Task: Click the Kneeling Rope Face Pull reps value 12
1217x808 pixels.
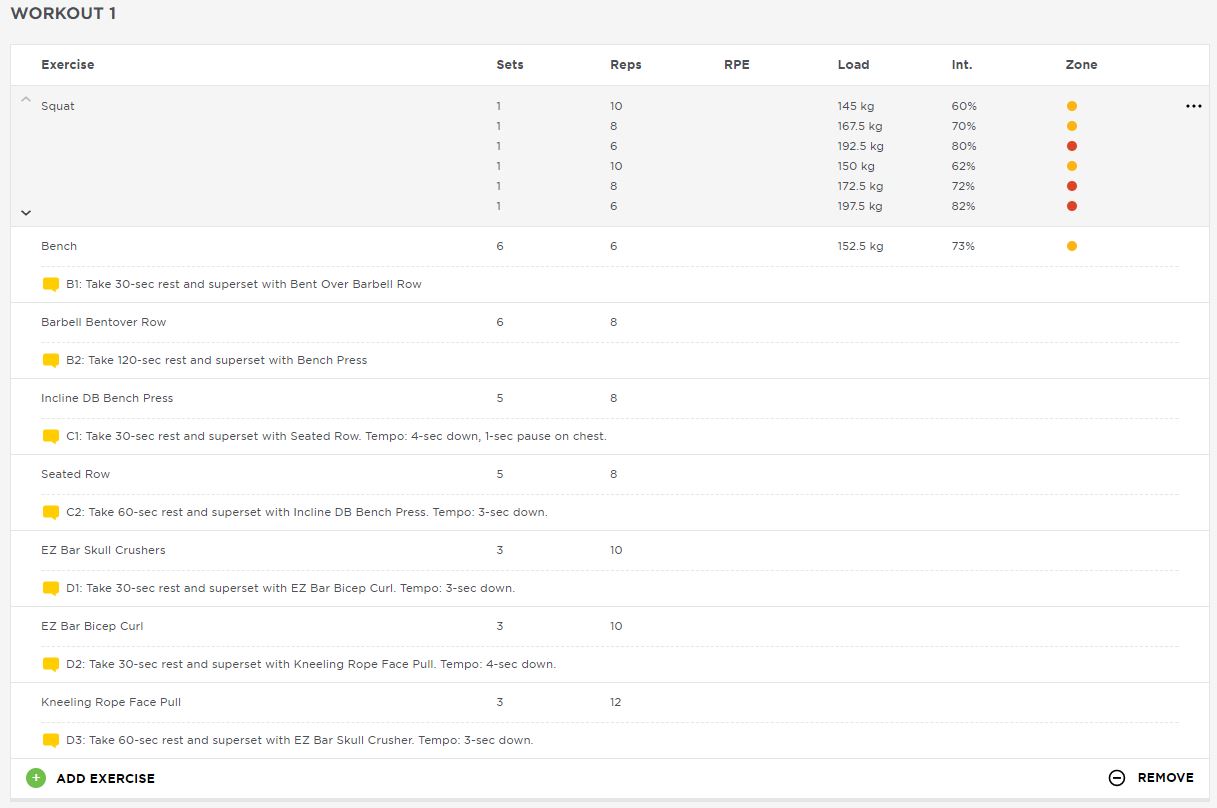Action: (616, 702)
